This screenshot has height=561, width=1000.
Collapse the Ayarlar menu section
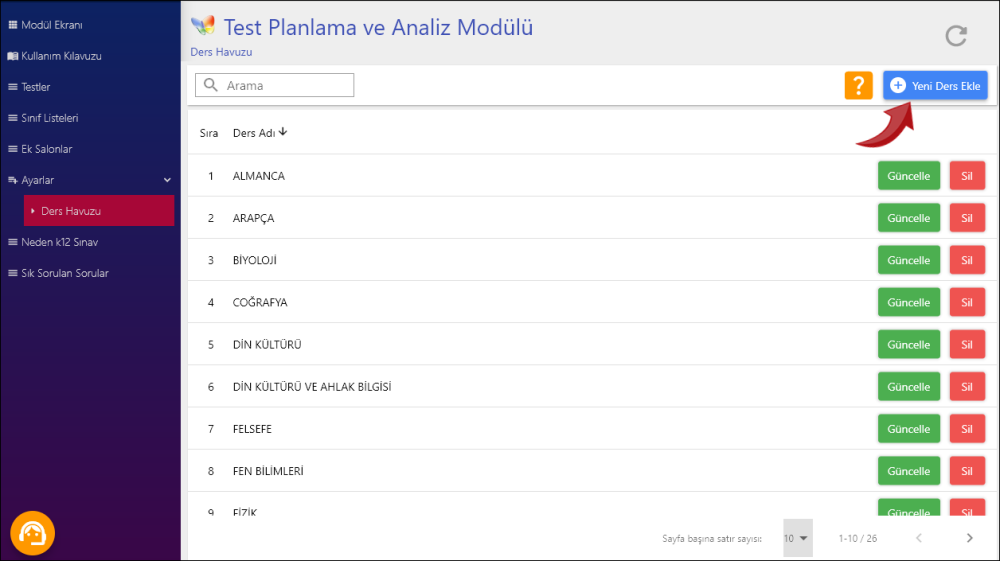point(167,180)
